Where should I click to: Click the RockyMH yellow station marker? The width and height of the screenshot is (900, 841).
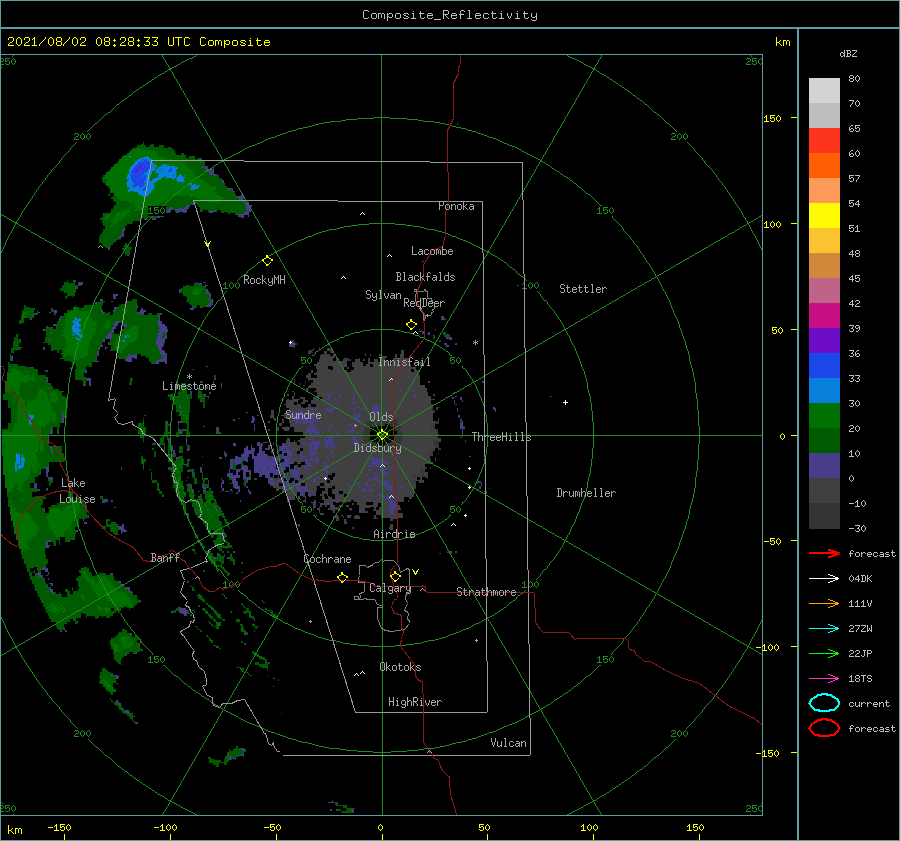pyautogui.click(x=267, y=261)
